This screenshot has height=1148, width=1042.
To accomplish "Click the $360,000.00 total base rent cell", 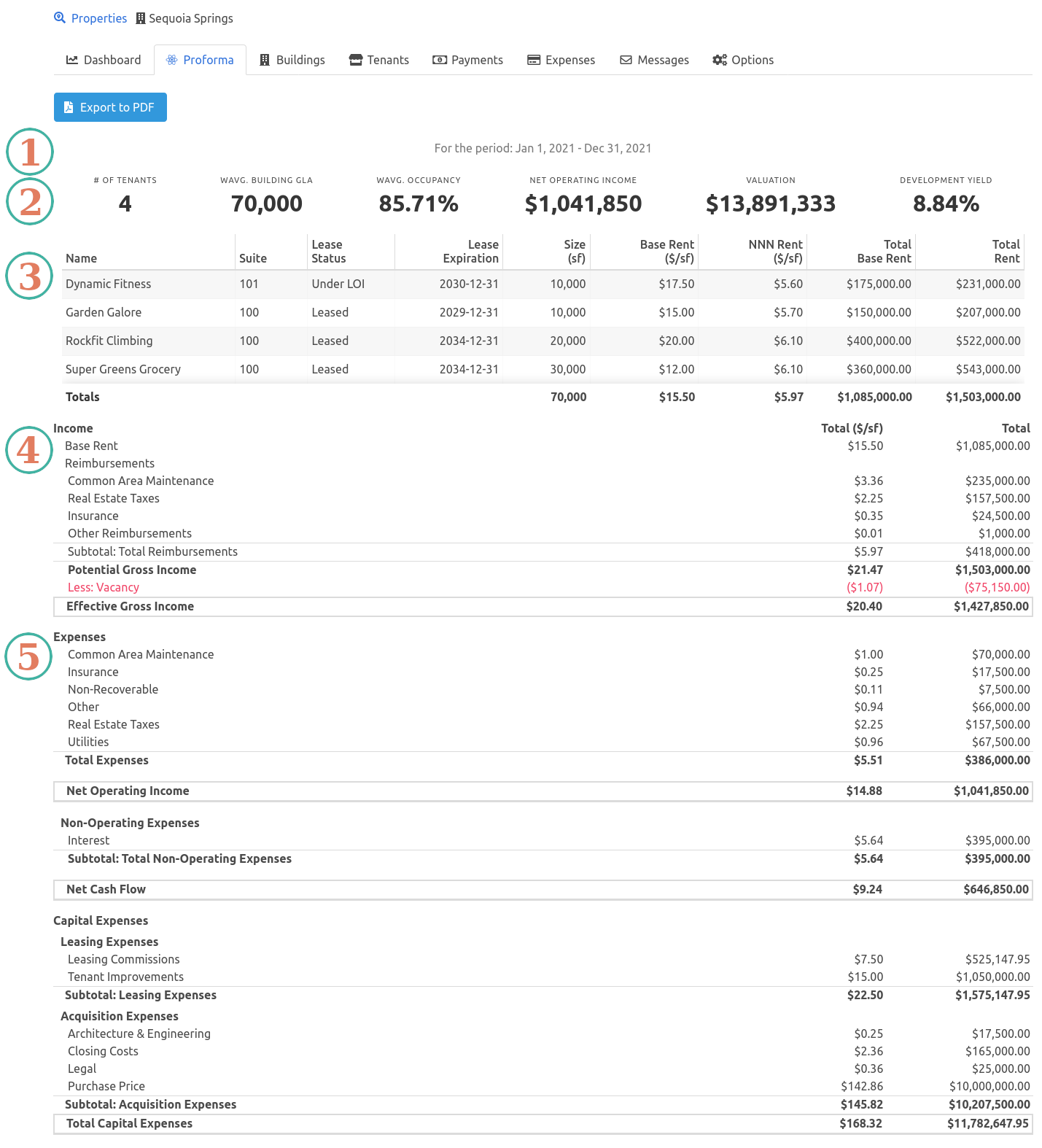I will (x=879, y=369).
